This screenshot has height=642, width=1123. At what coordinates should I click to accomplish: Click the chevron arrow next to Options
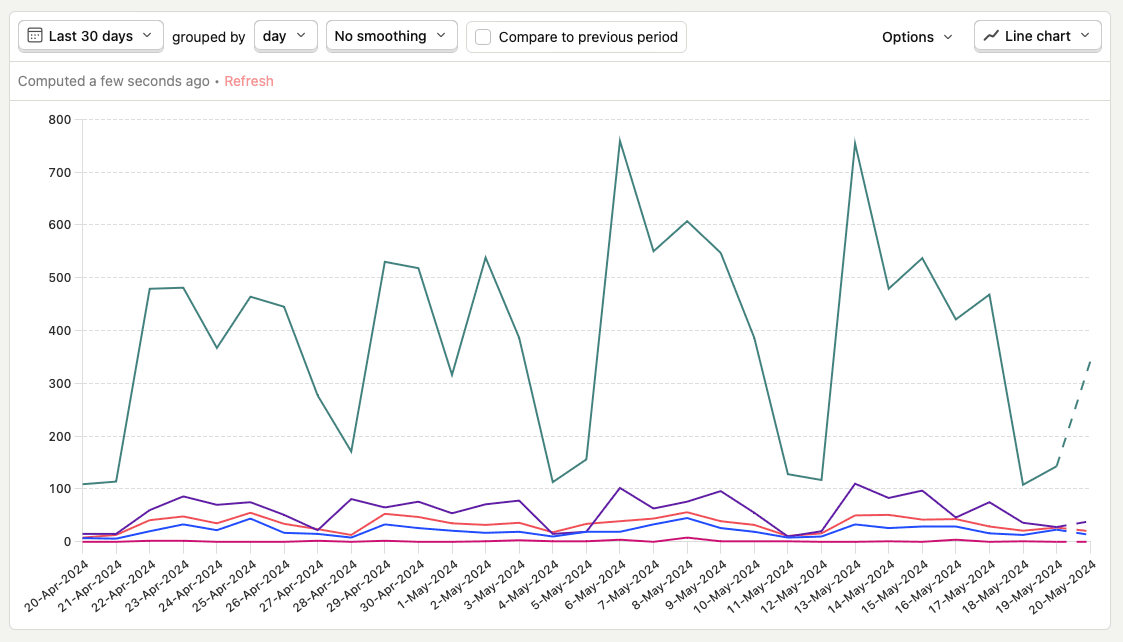(x=948, y=37)
